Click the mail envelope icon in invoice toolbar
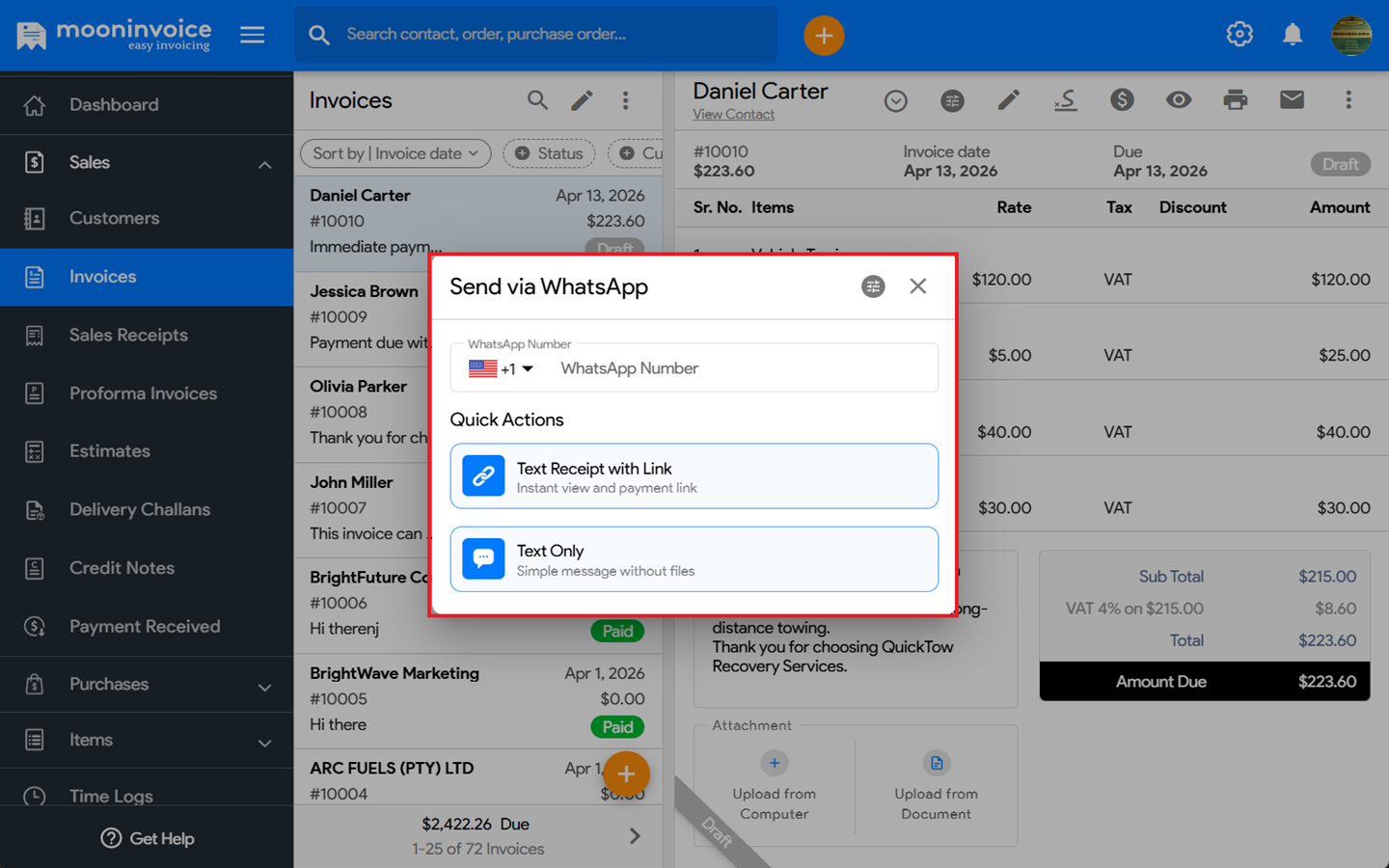 tap(1292, 100)
